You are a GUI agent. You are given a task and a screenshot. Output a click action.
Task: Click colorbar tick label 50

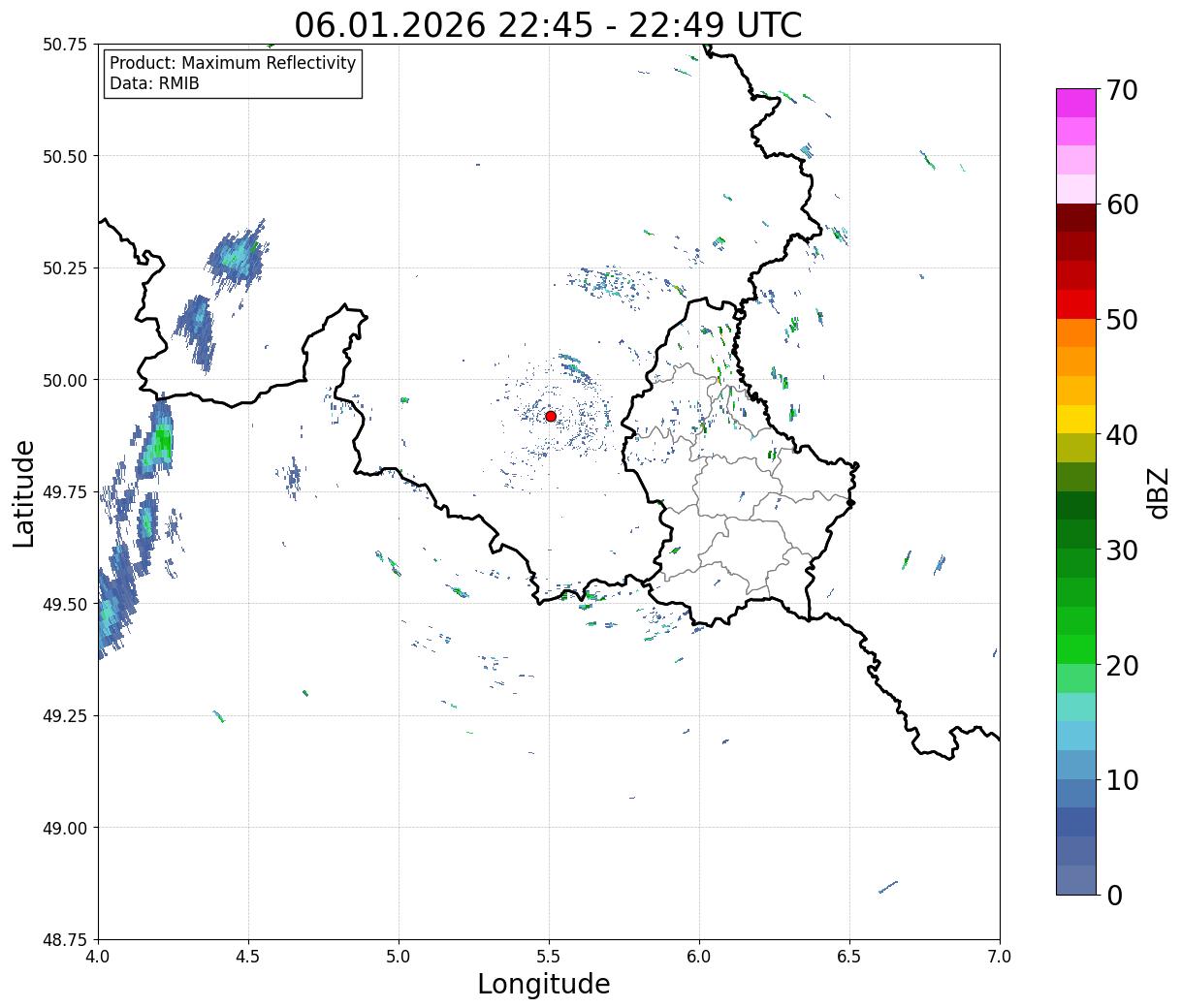click(1122, 320)
